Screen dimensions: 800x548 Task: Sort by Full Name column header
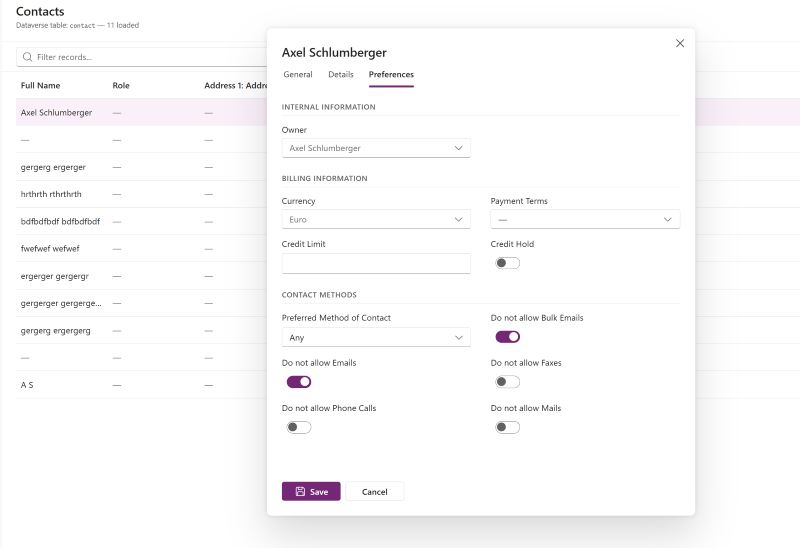click(40, 86)
